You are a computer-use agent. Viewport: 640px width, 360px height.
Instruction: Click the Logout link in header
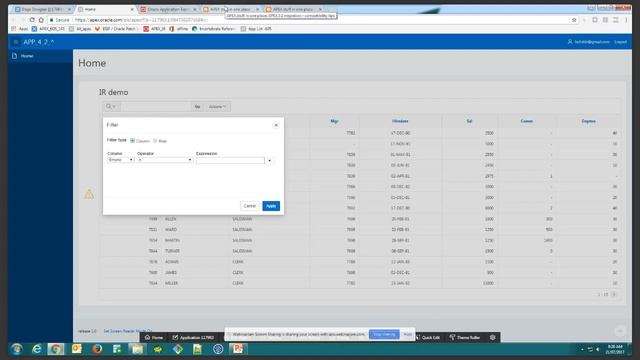(x=620, y=42)
